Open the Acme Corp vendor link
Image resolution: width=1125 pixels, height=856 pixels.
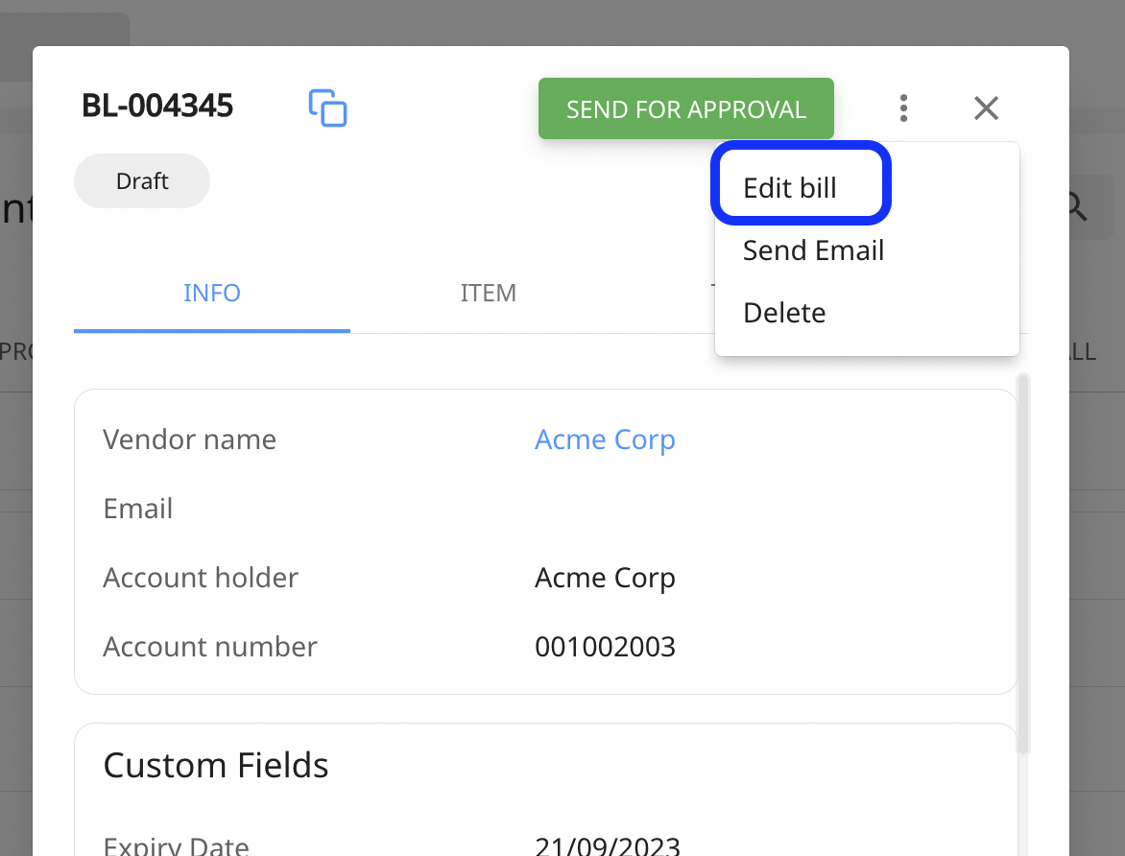(605, 439)
